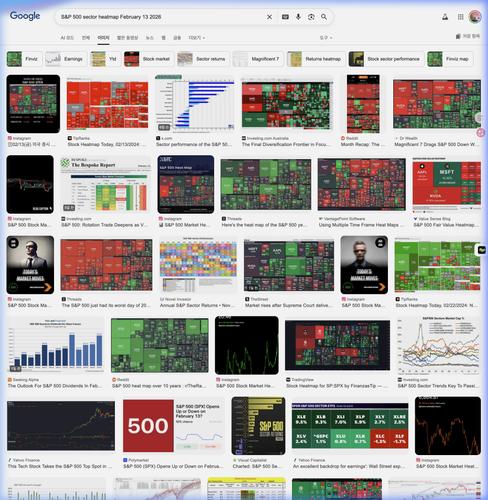
Task: Open VantagePoint Software heat map image
Action: (x=362, y=184)
